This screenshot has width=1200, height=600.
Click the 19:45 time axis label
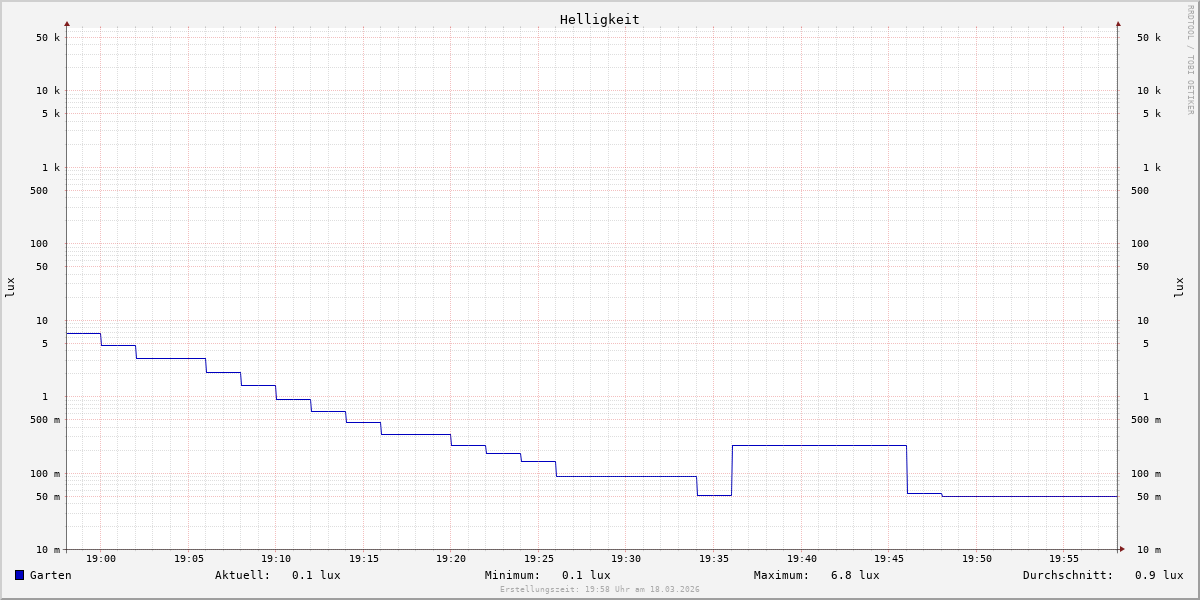point(889,559)
